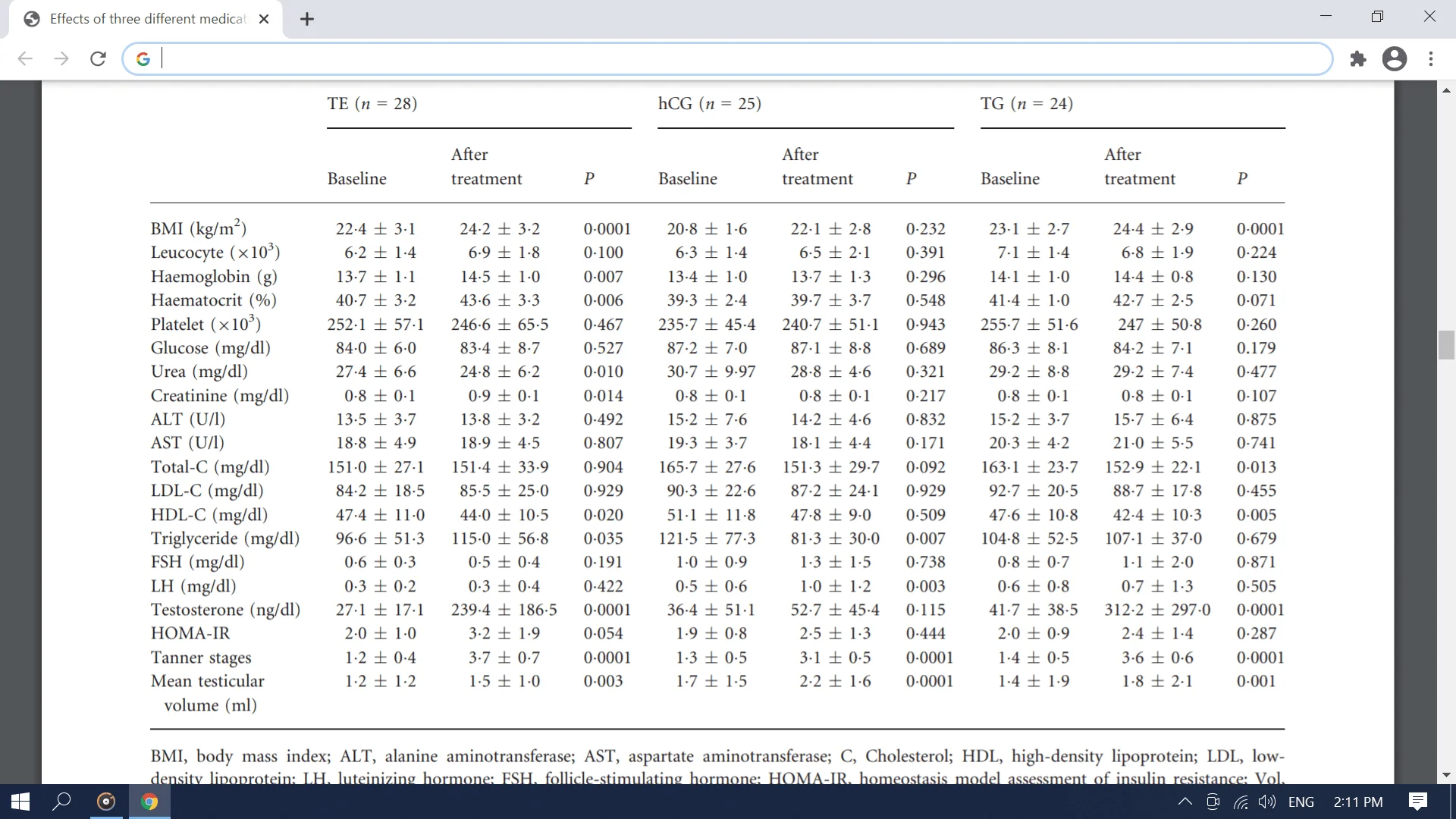Viewport: 1456px width, 819px height.
Task: Click the media player taskbar icon
Action: click(x=106, y=802)
